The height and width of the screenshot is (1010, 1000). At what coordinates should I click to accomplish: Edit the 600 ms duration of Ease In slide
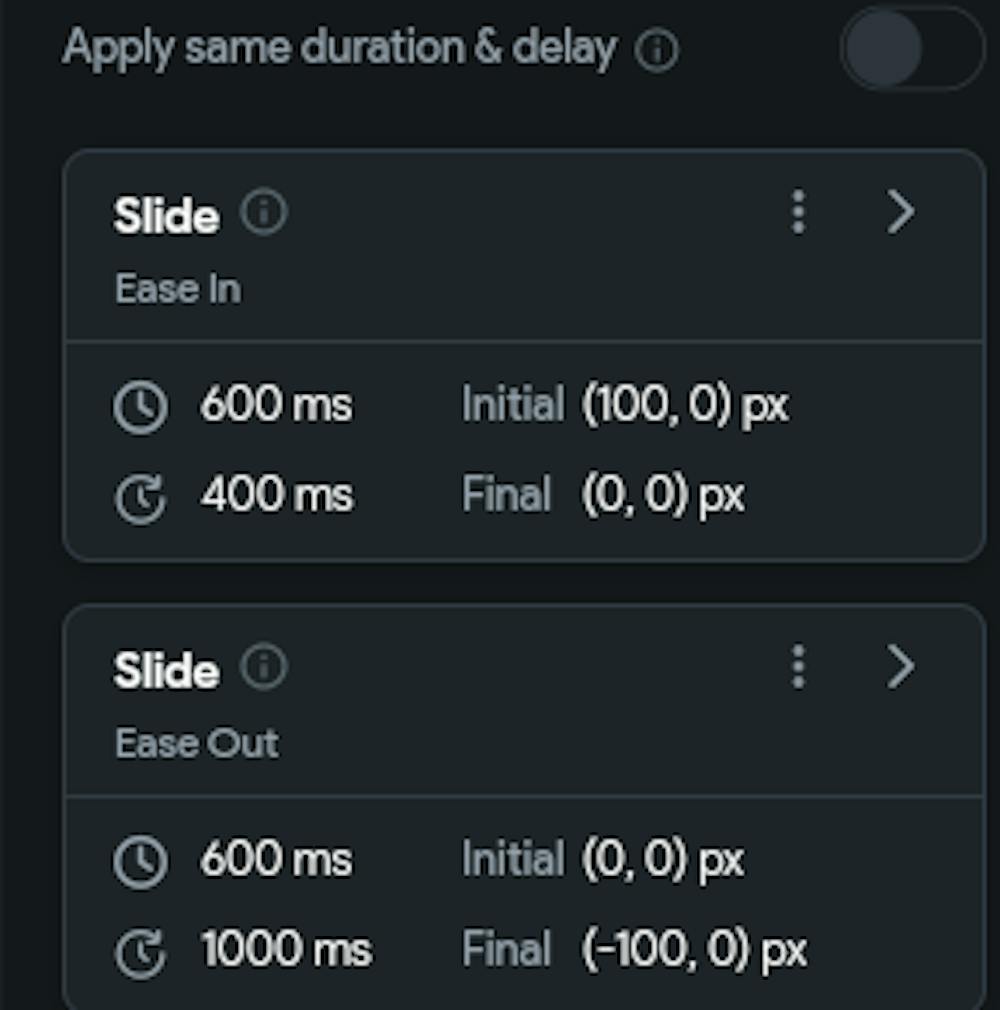tap(276, 405)
